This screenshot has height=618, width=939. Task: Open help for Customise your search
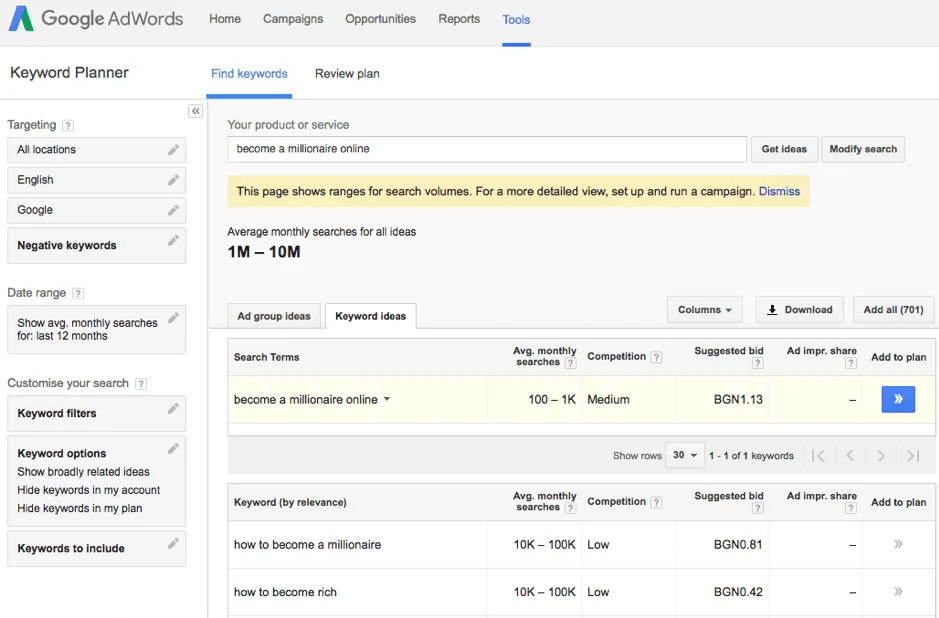pyautogui.click(x=141, y=384)
